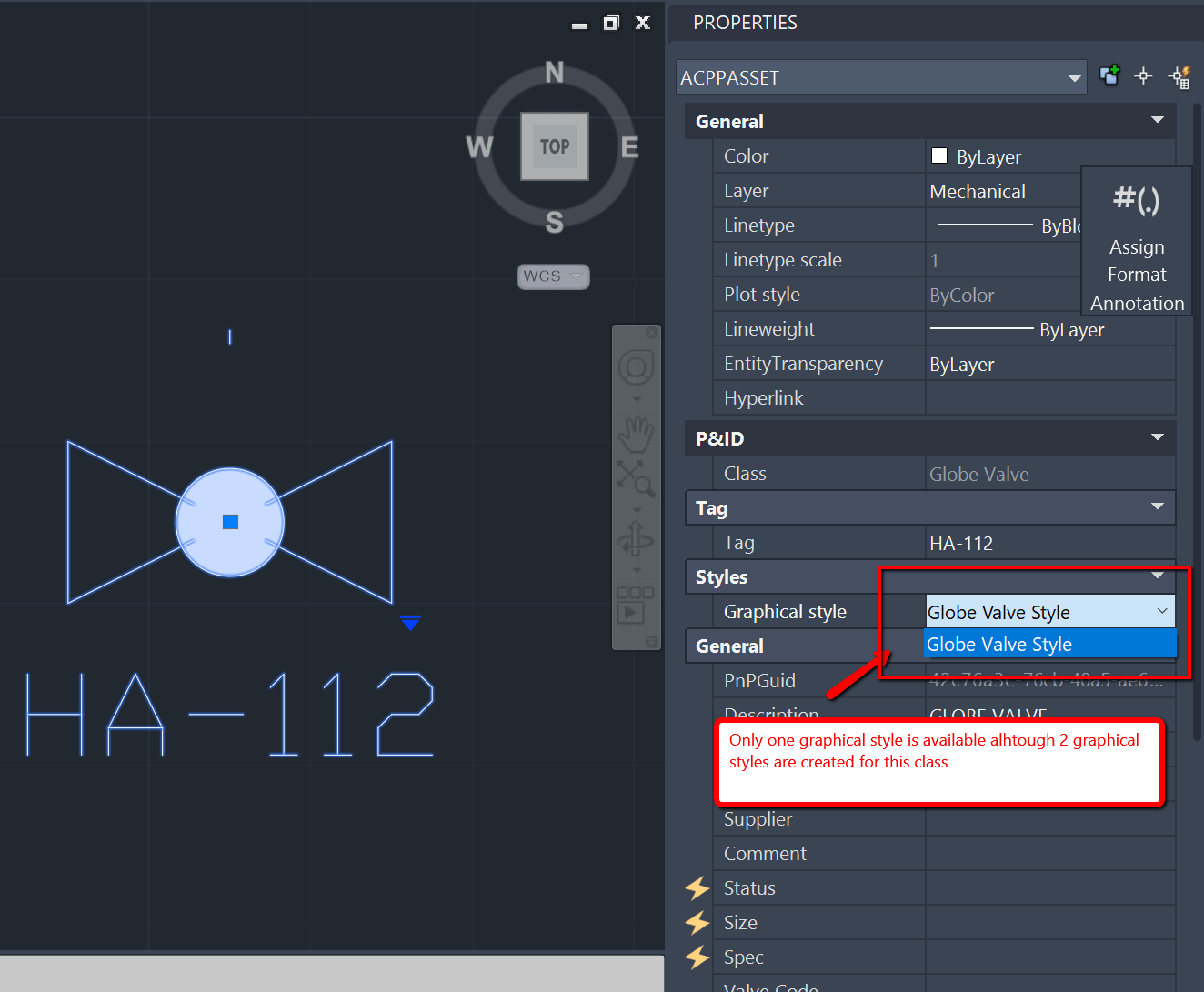Screen dimensions: 1204x992
Task: Click the Size value field
Action: pos(1050,922)
